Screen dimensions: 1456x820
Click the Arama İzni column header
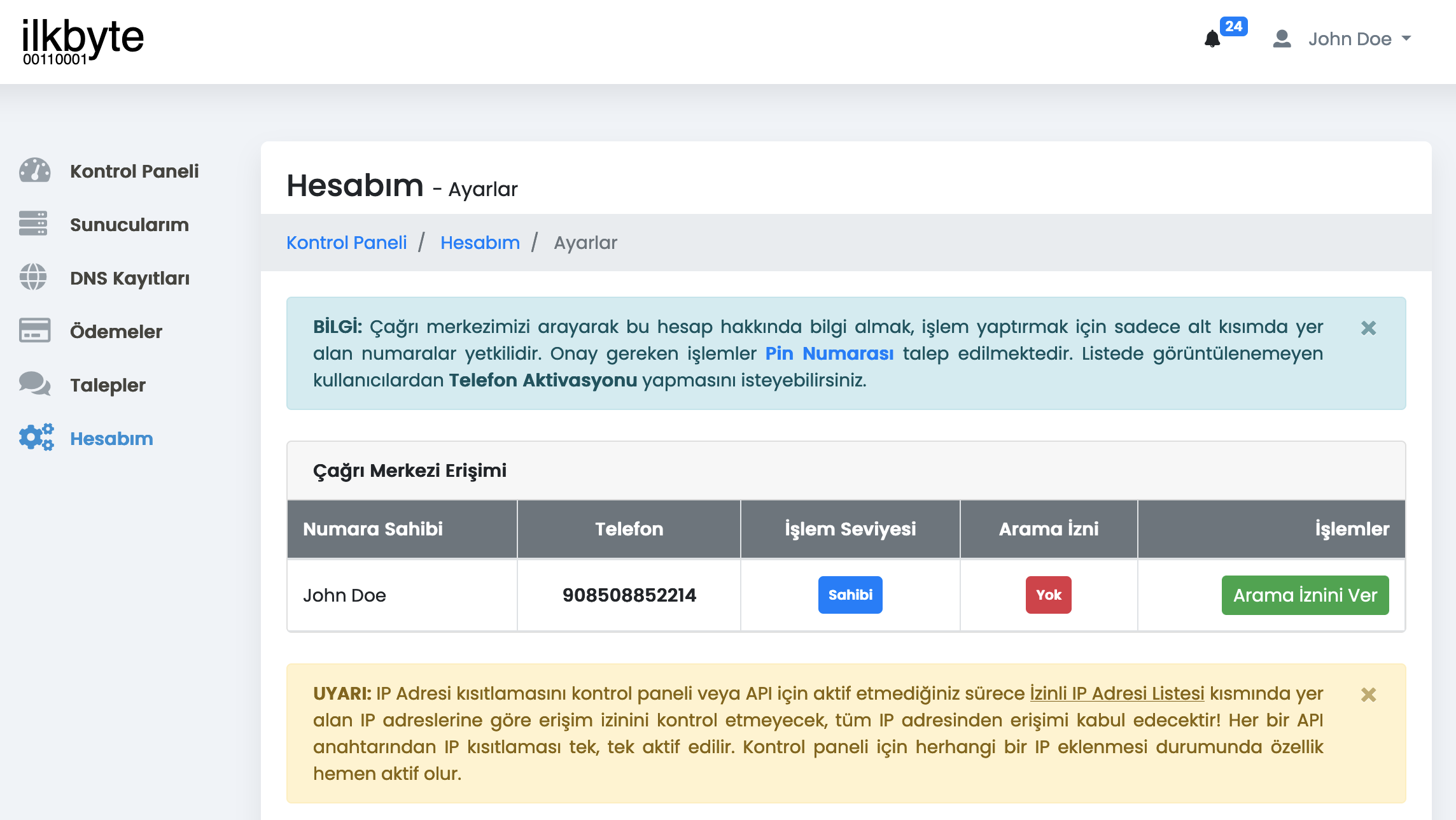pos(1049,529)
